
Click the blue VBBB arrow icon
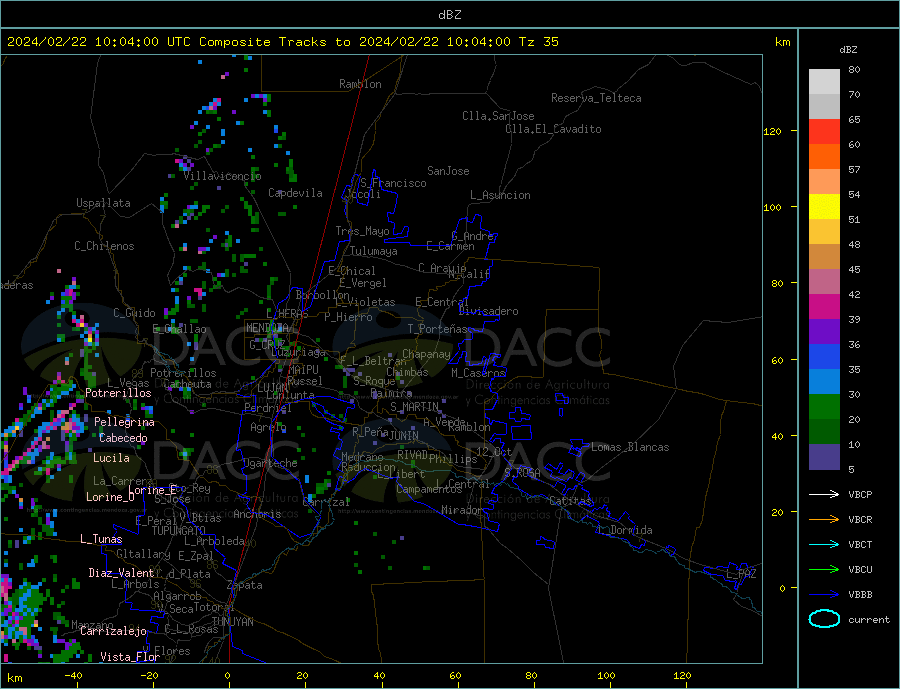824,595
